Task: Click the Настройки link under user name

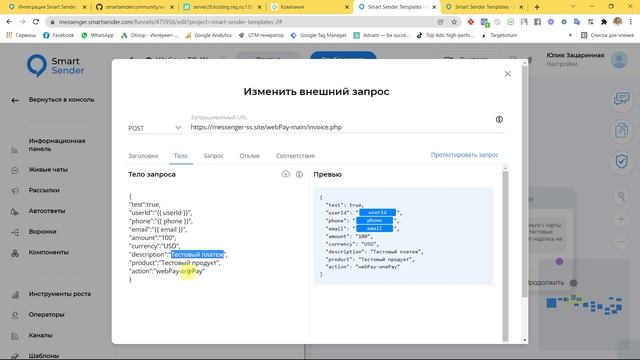Action: tap(562, 64)
